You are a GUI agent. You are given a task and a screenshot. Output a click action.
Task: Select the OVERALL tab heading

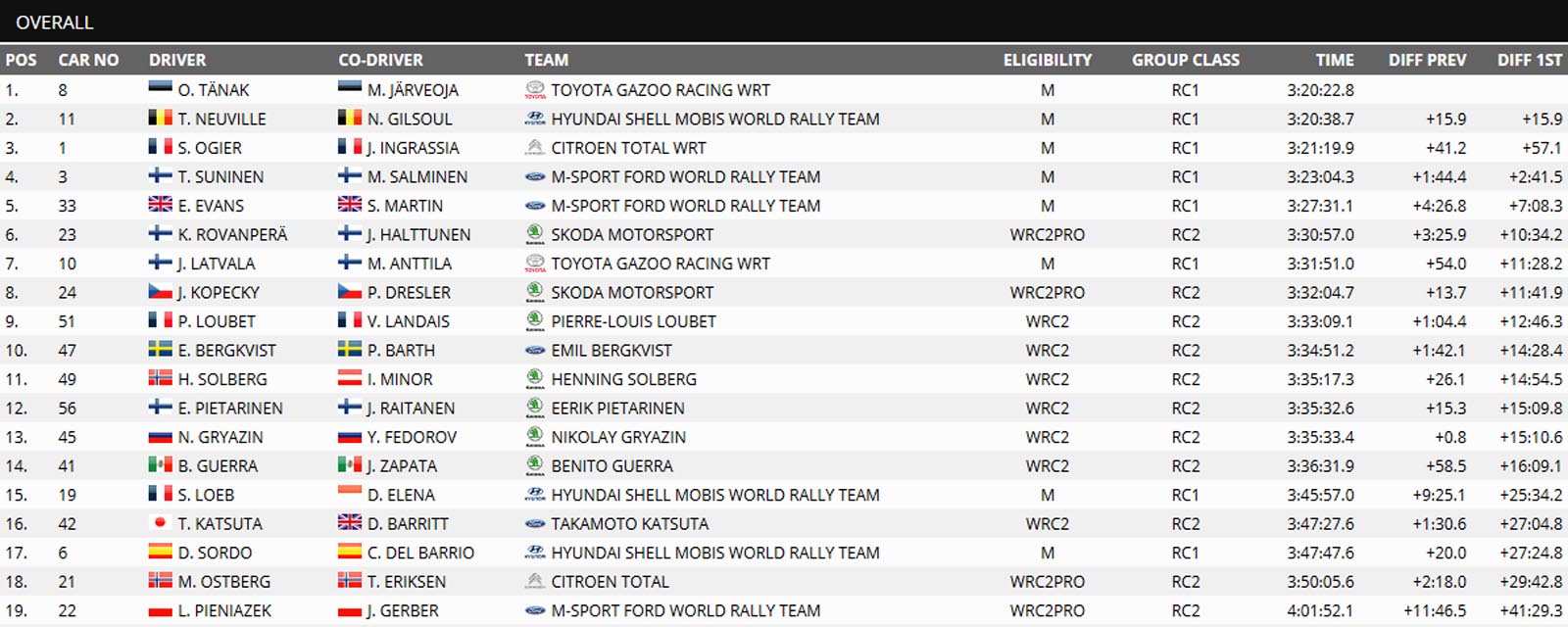(x=55, y=22)
